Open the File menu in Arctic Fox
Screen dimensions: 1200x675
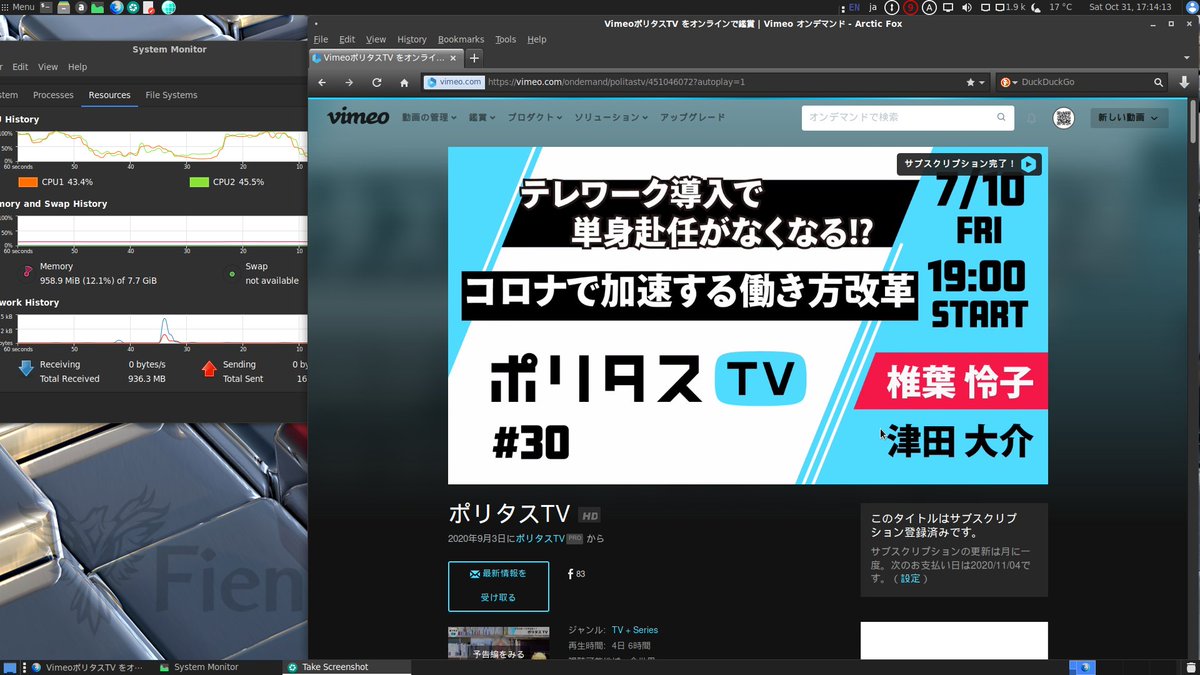coord(321,39)
